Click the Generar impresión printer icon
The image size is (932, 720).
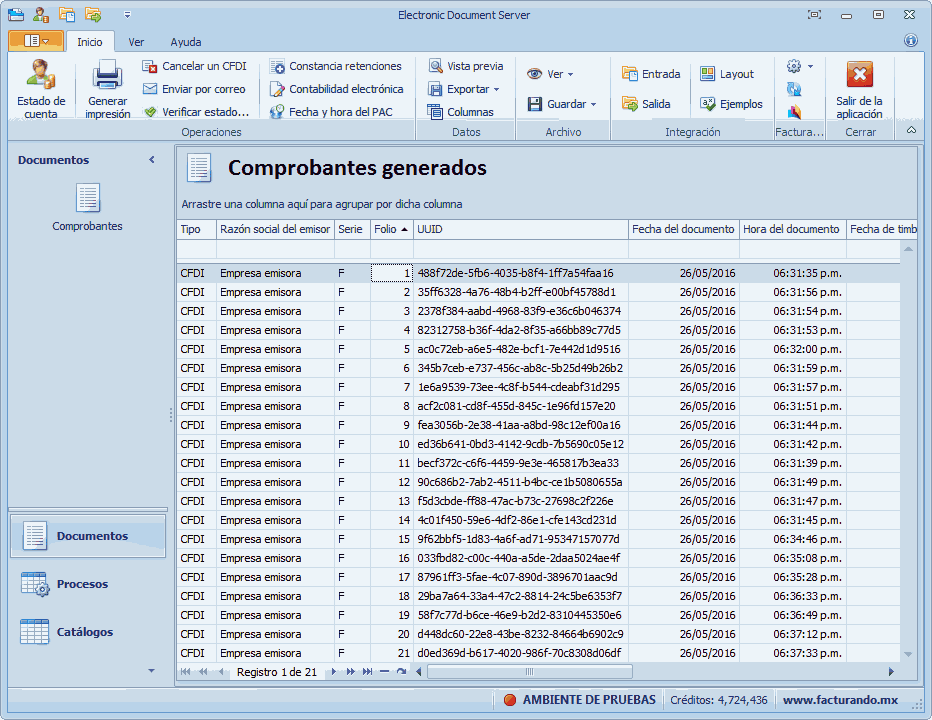click(107, 76)
